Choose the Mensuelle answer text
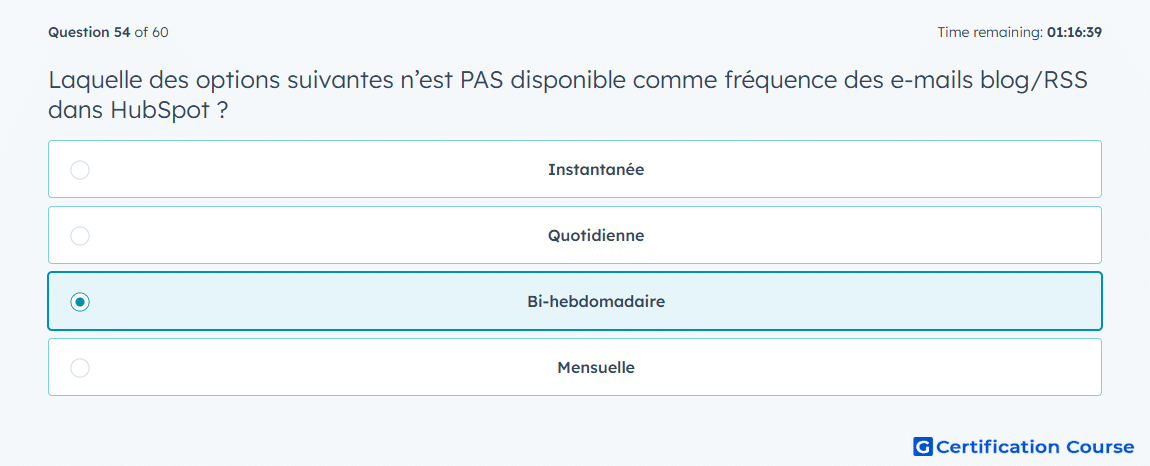The height and width of the screenshot is (466, 1150). (596, 368)
